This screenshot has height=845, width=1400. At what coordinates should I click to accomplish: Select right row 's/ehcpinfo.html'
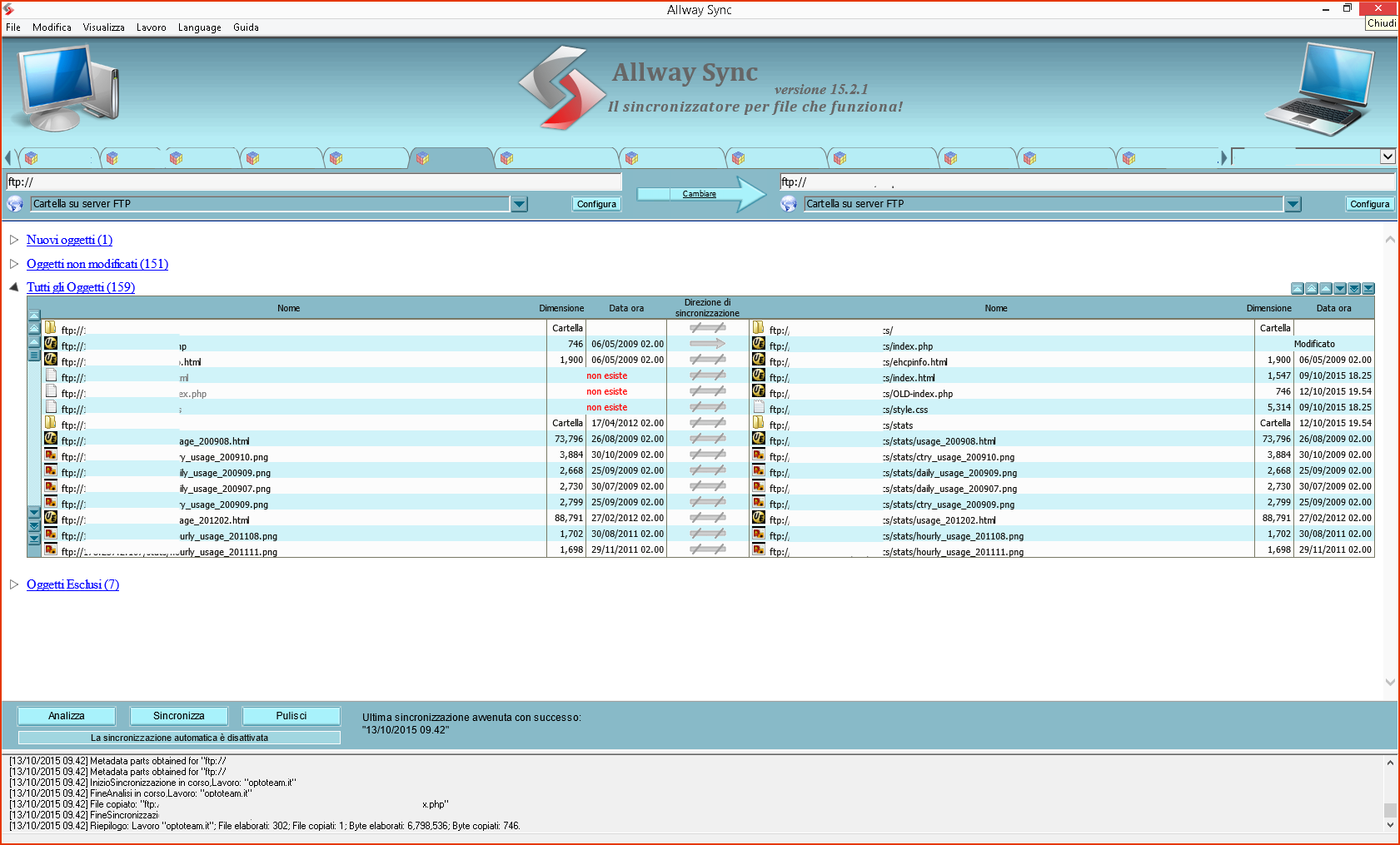(1062, 360)
